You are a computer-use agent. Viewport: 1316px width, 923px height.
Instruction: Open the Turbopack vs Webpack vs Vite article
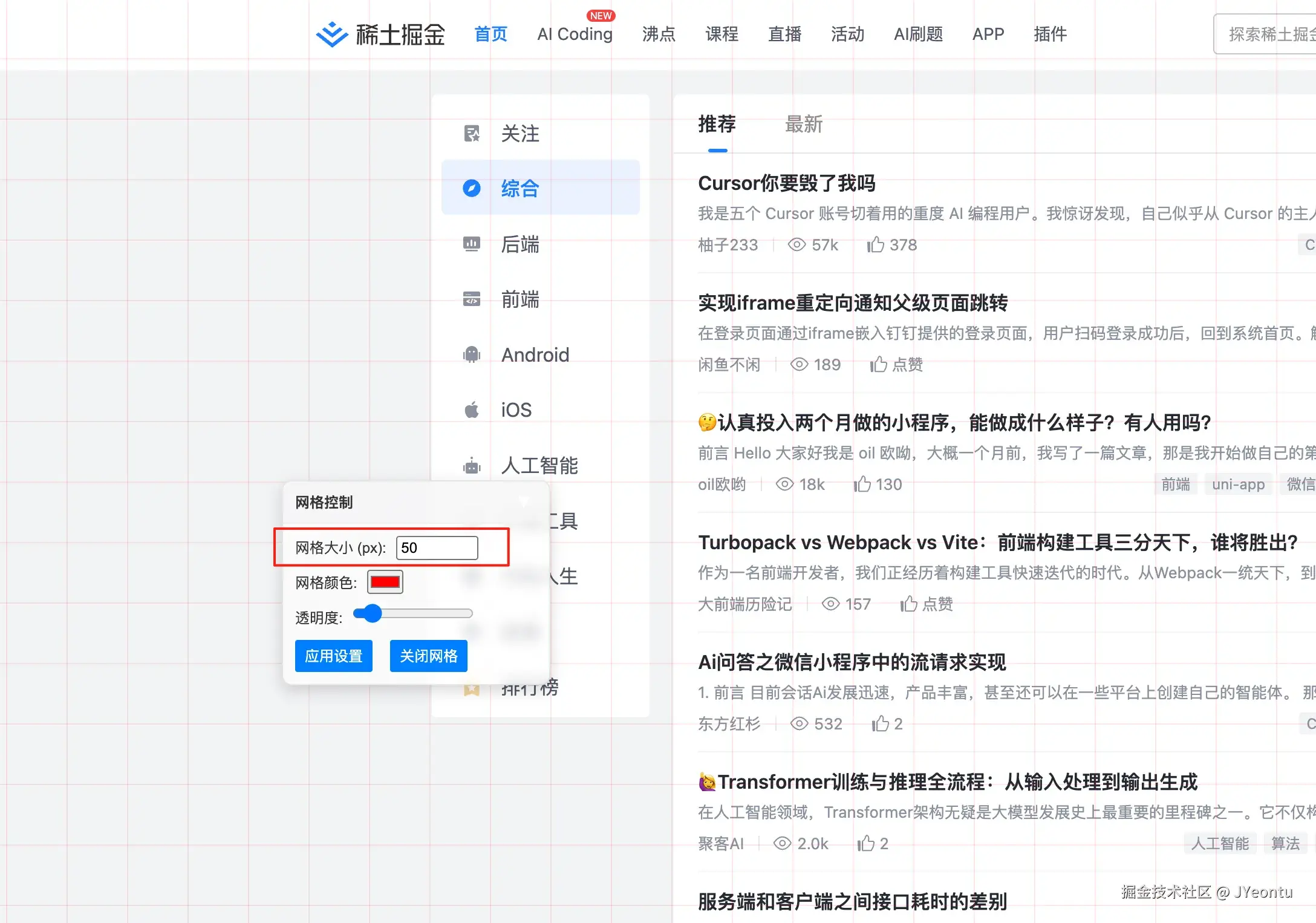tap(997, 543)
